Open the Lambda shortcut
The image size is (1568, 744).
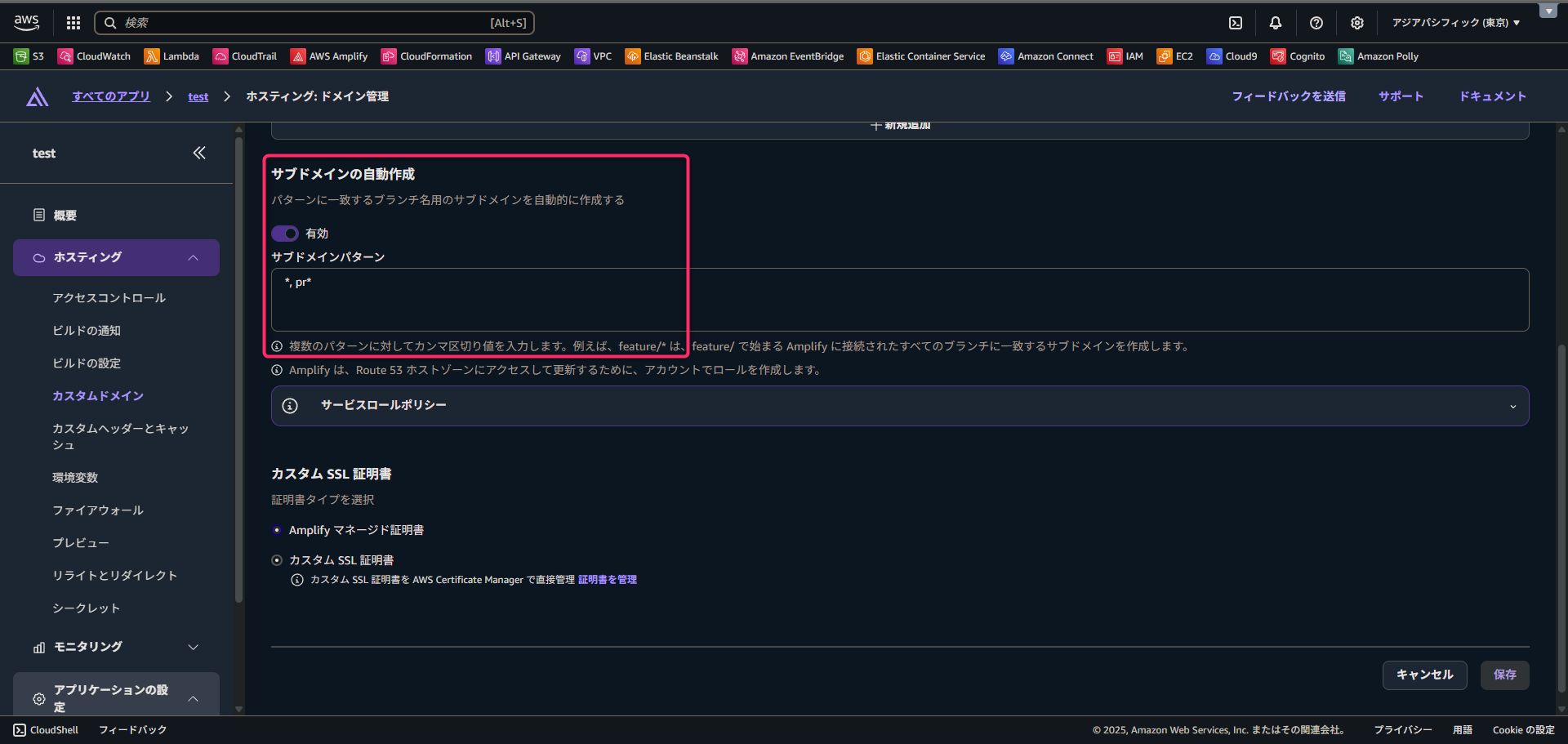(171, 56)
